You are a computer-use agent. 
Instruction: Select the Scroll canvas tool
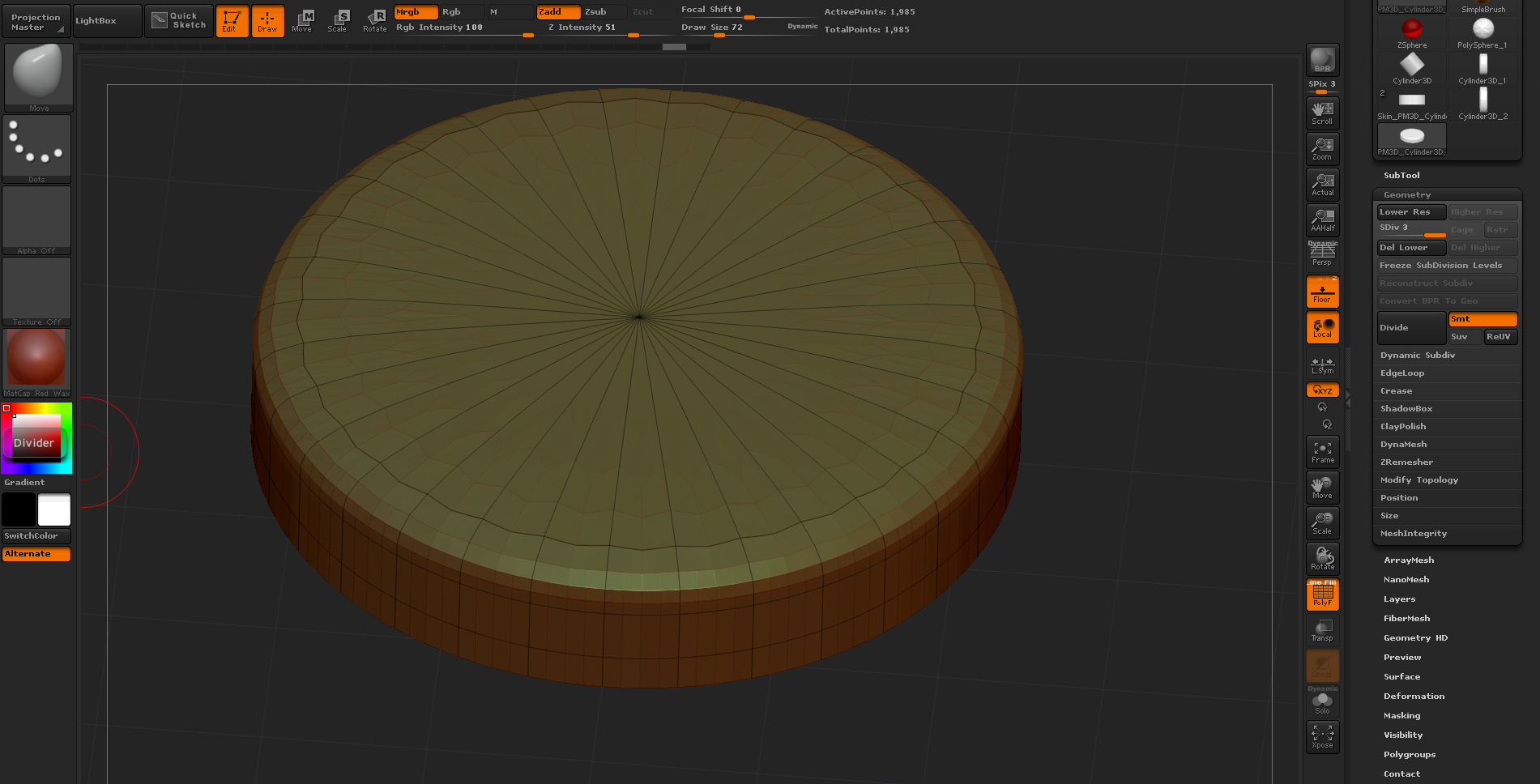pyautogui.click(x=1322, y=113)
